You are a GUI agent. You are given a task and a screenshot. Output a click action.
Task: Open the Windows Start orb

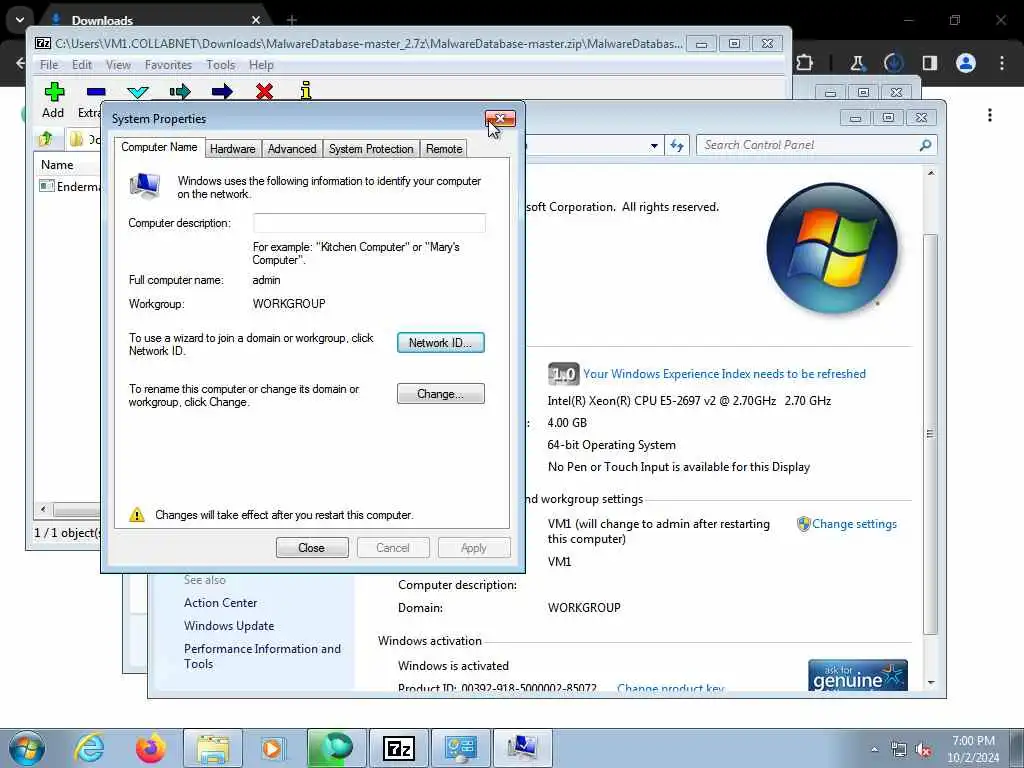(26, 748)
